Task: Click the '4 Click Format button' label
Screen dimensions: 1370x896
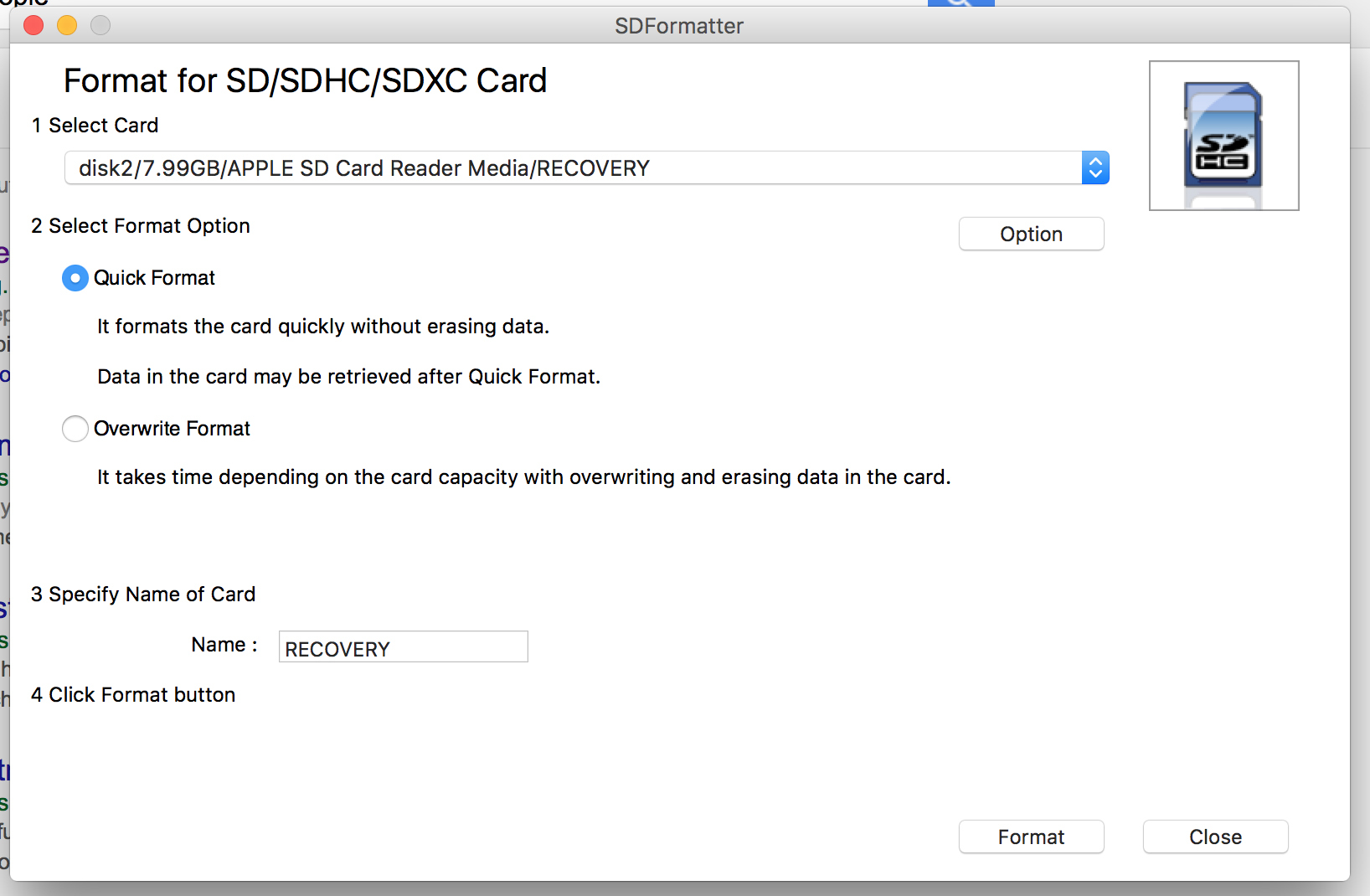Action: pyautogui.click(x=133, y=695)
